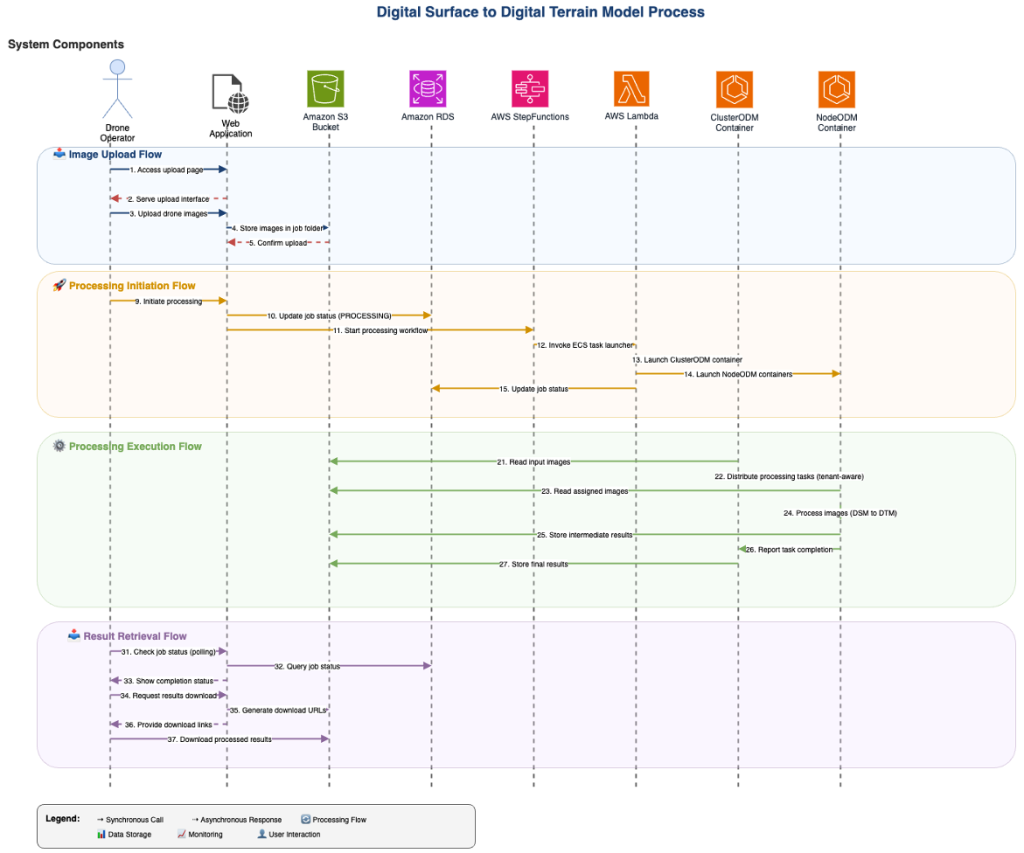Click the ClusterODM Container icon
Image resolution: width=1024 pixels, height=853 pixels.
[x=735, y=88]
